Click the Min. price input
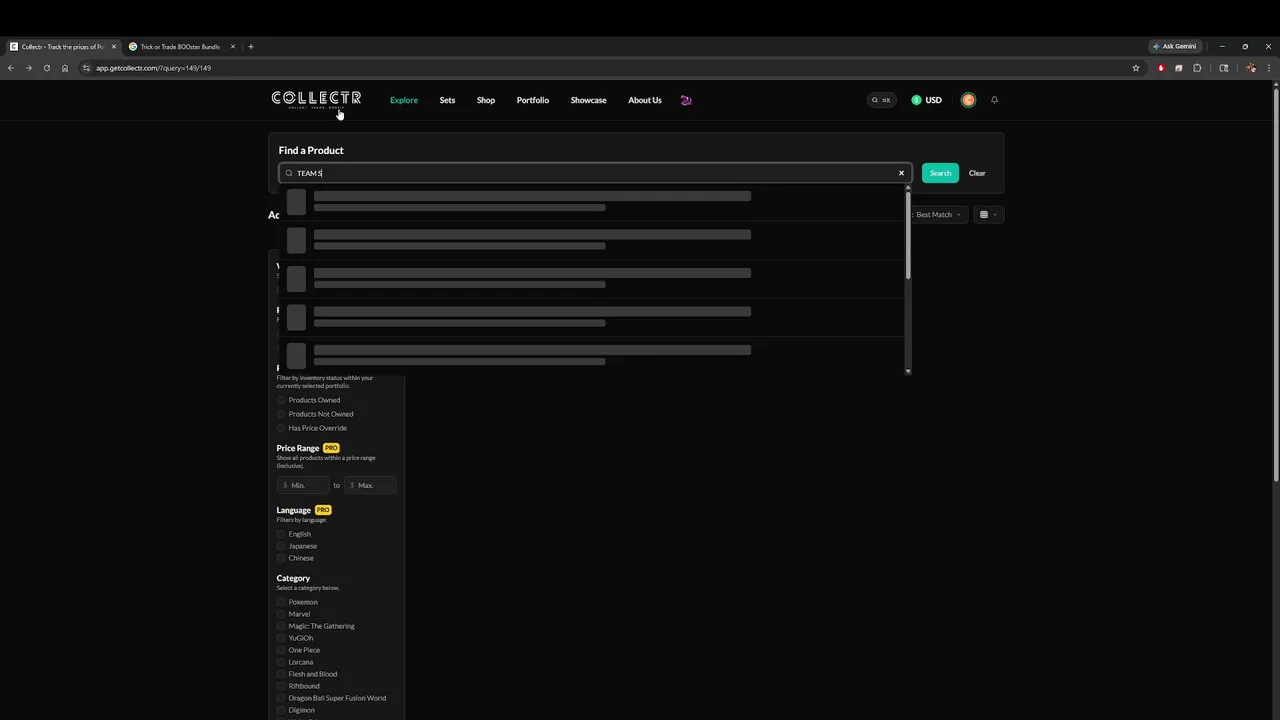This screenshot has width=1280, height=720. (303, 485)
